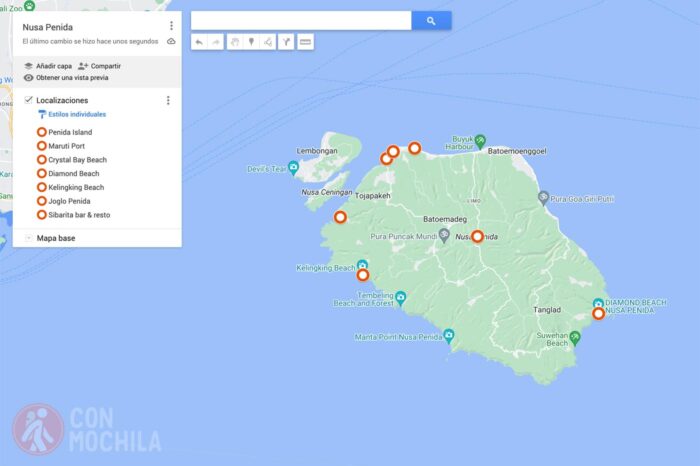Click the Manta Point Nusa Penida pin
The width and height of the screenshot is (700, 466).
pyautogui.click(x=449, y=336)
